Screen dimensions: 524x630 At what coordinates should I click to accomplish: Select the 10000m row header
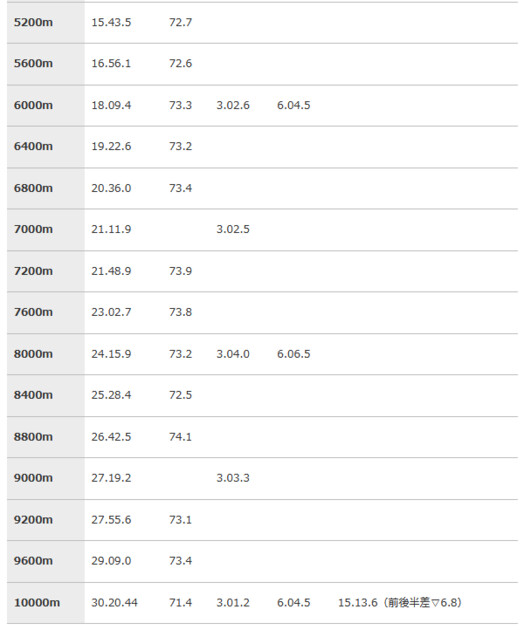[45, 603]
